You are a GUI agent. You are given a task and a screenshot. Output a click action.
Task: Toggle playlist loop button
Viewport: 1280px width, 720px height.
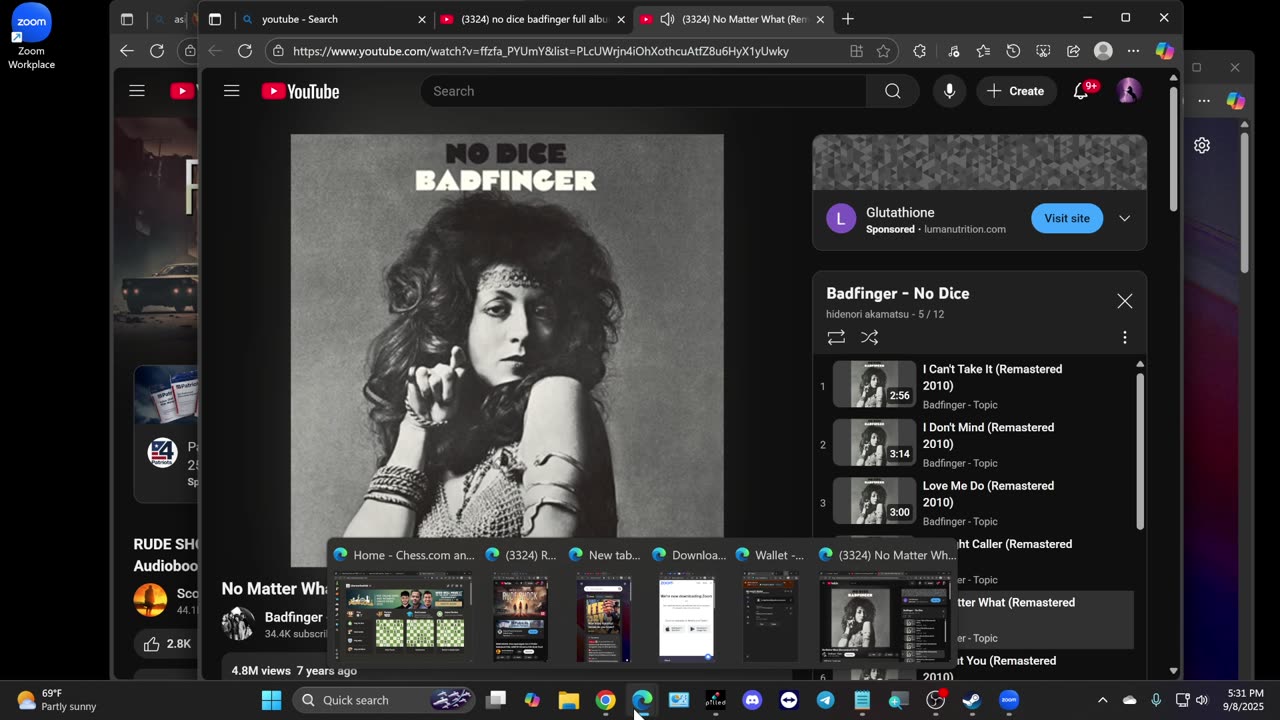(836, 338)
